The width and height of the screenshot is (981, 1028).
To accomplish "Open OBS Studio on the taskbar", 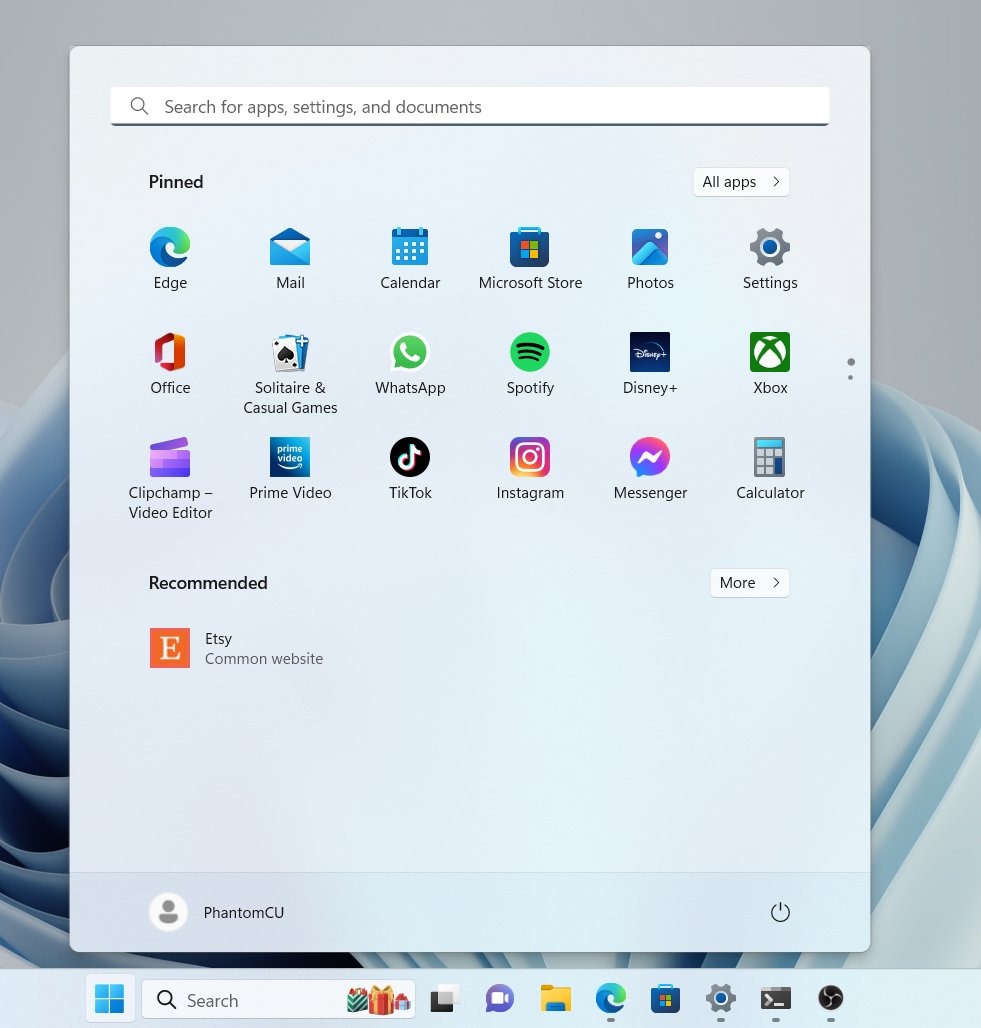I will coord(831,998).
